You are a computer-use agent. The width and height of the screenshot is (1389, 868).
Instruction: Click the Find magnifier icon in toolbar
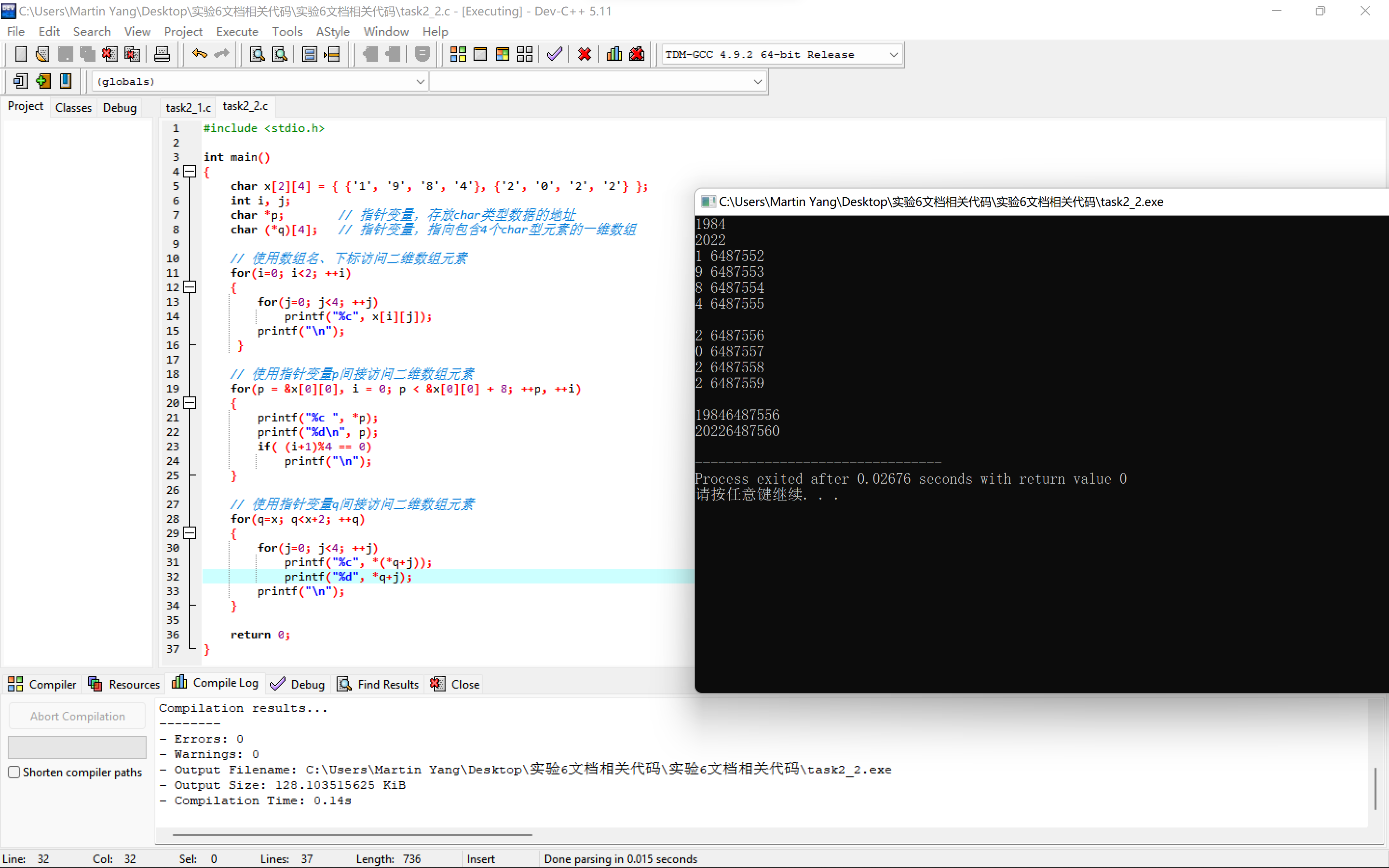[257, 54]
